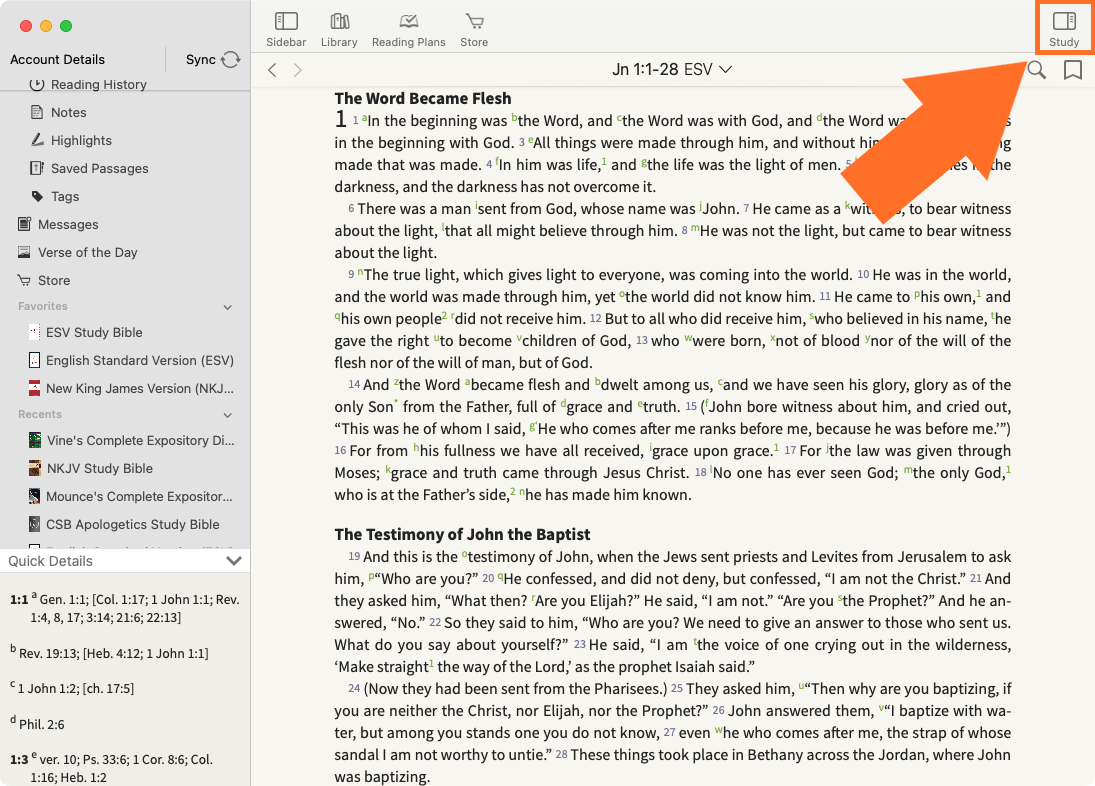Go forward with the right arrow
This screenshot has width=1095, height=786.
point(297,70)
